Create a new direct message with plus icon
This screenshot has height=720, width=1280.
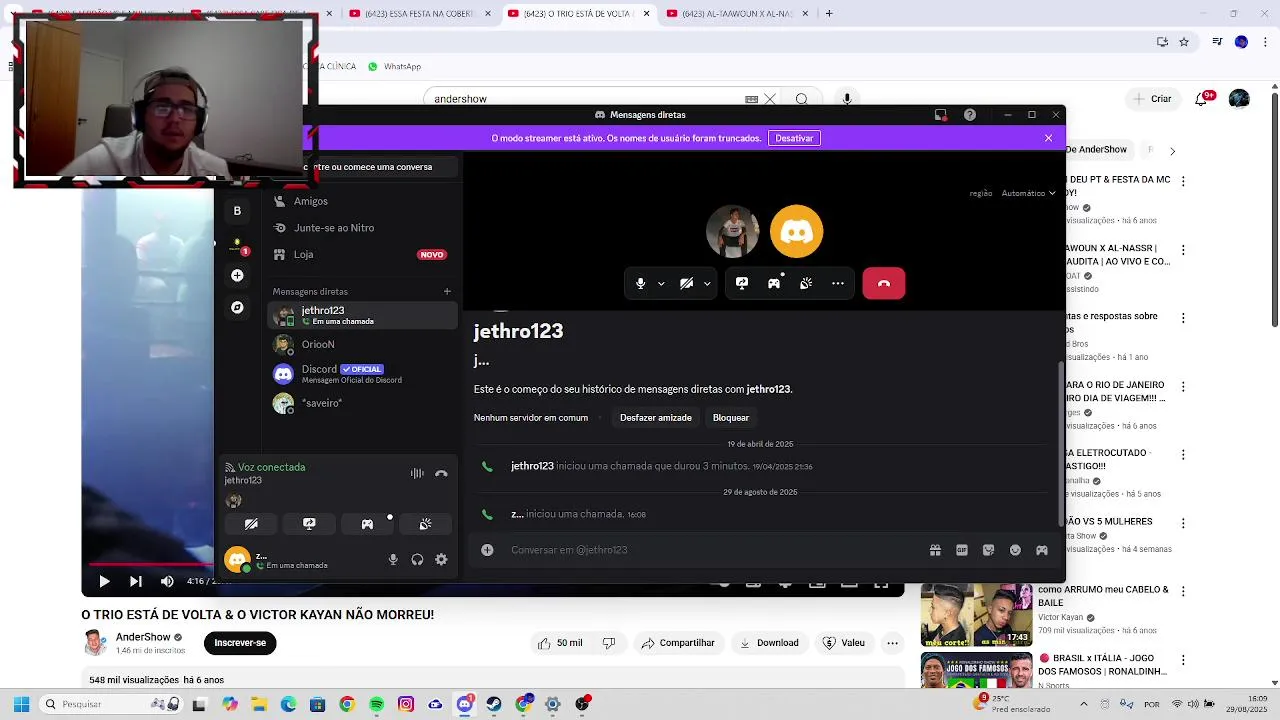coord(447,291)
